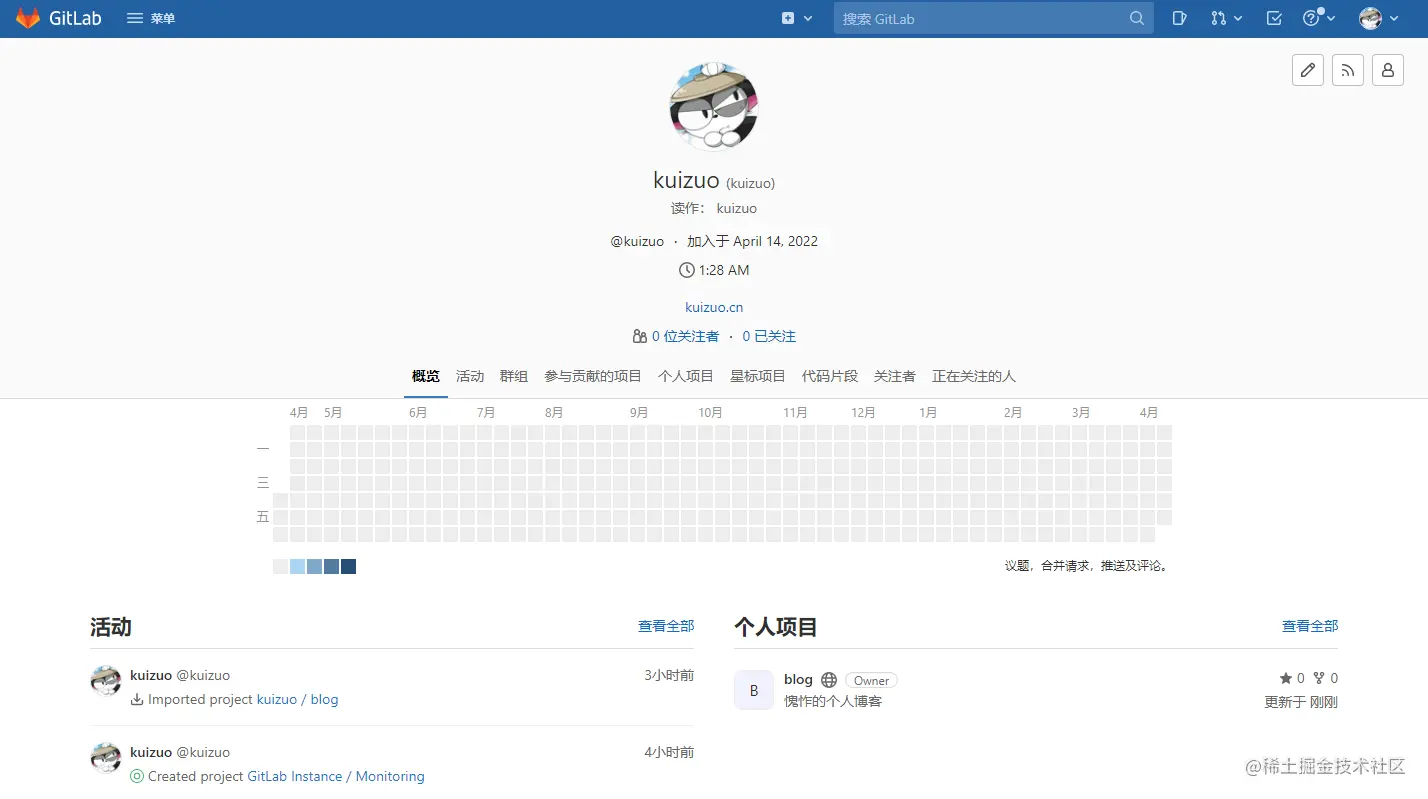This screenshot has height=799, width=1428.
Task: Click the globe icon beside the blog project
Action: pyautogui.click(x=828, y=679)
